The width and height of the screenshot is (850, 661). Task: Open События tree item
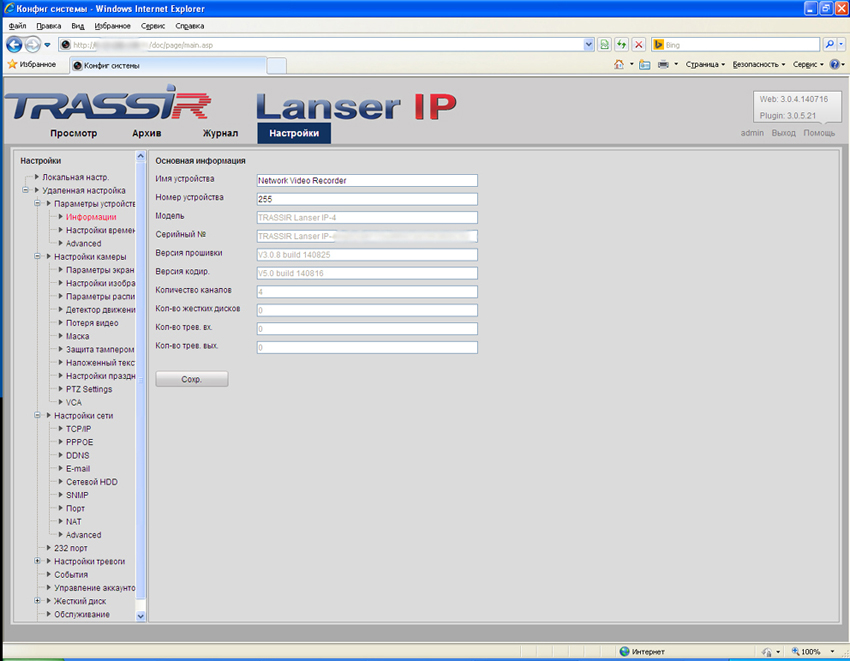pos(71,575)
